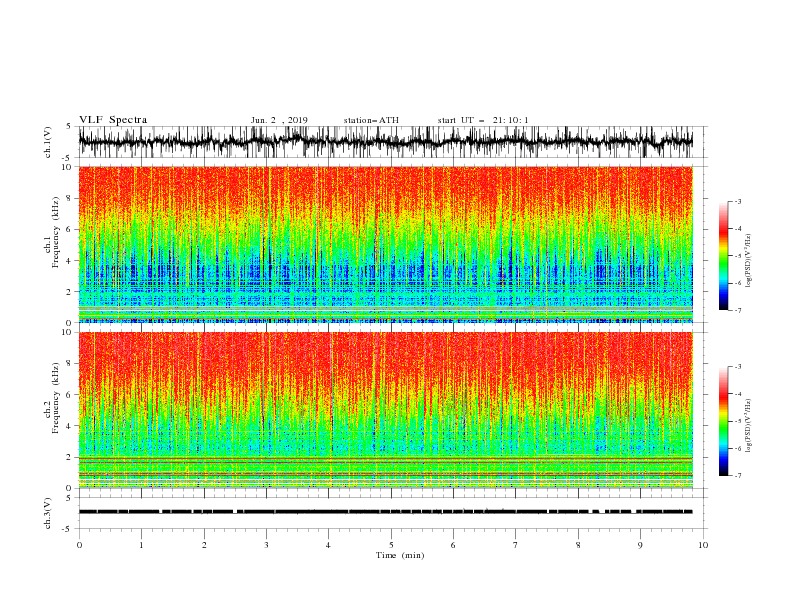Click the "7" tick on the time axis
The image size is (792, 612).
click(x=516, y=545)
